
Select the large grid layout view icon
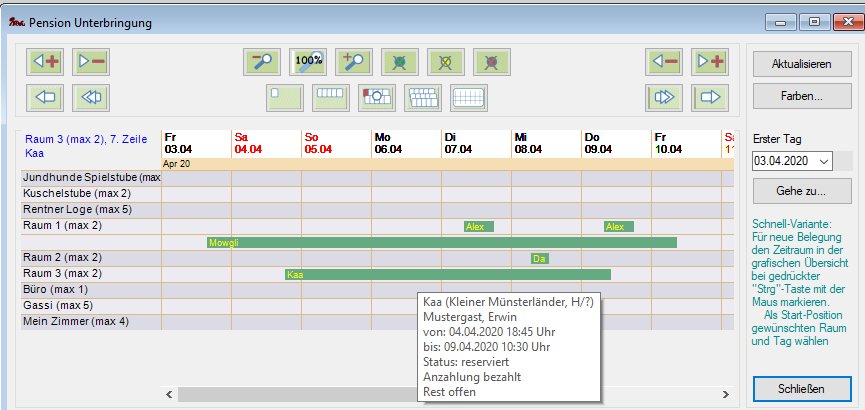(469, 98)
